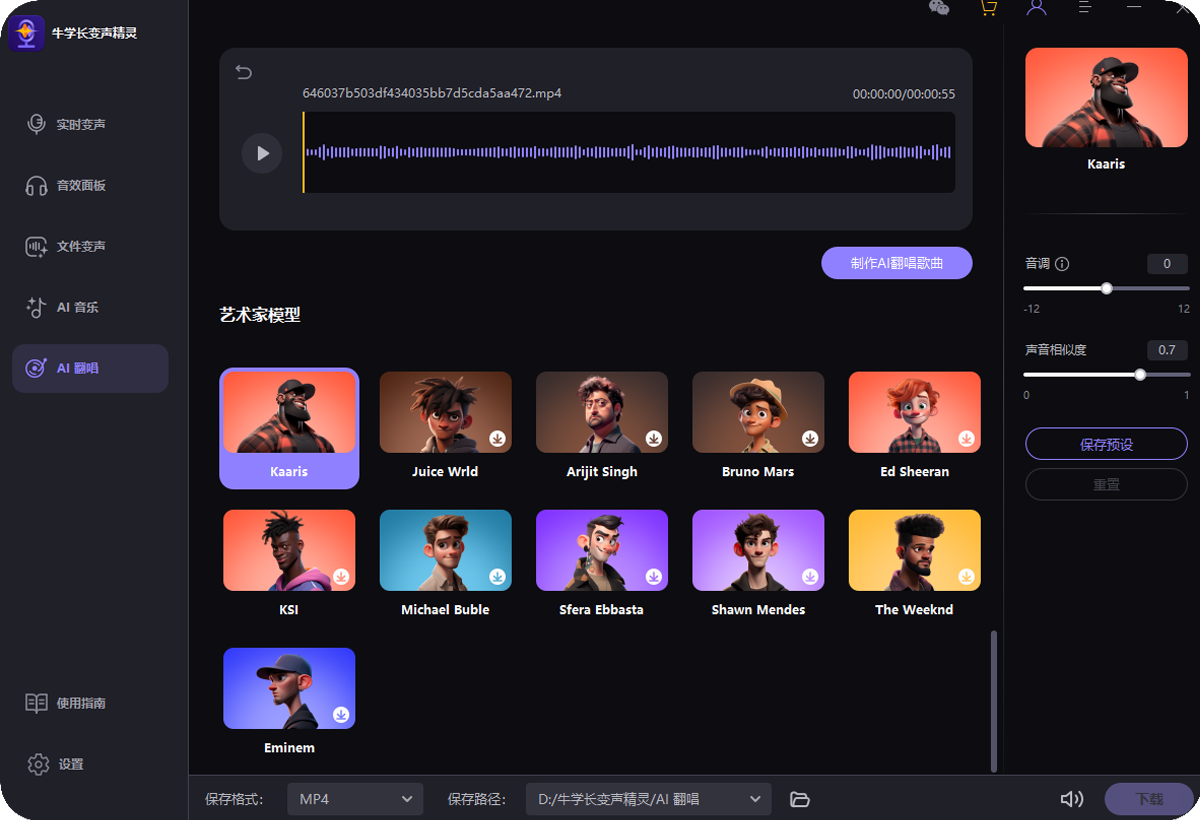Screen dimensions: 1200x820
Task: Minimize the window
Action: [x=1134, y=7]
